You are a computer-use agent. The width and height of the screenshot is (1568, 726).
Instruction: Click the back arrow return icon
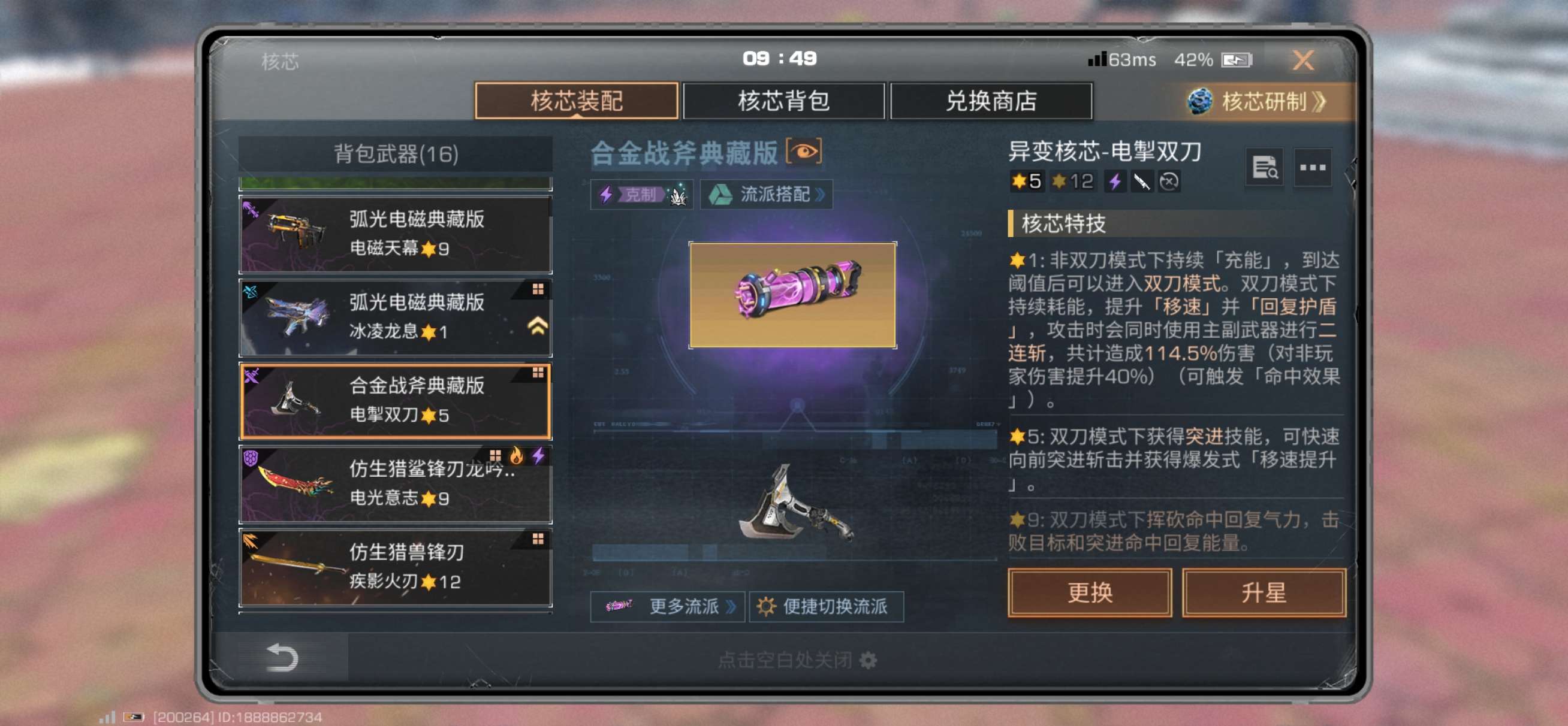282,657
